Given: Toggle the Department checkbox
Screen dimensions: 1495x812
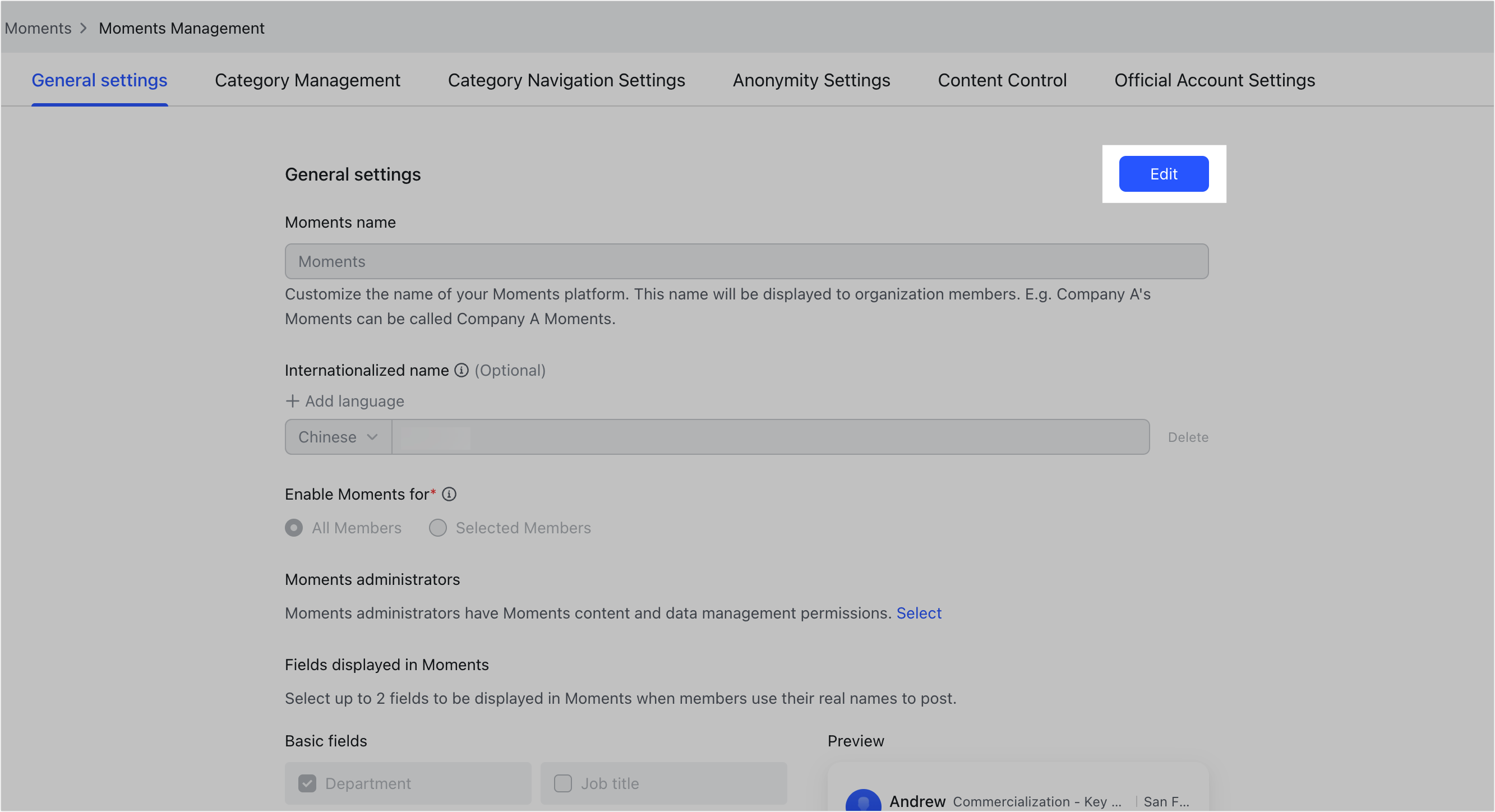Looking at the screenshot, I should tap(307, 783).
